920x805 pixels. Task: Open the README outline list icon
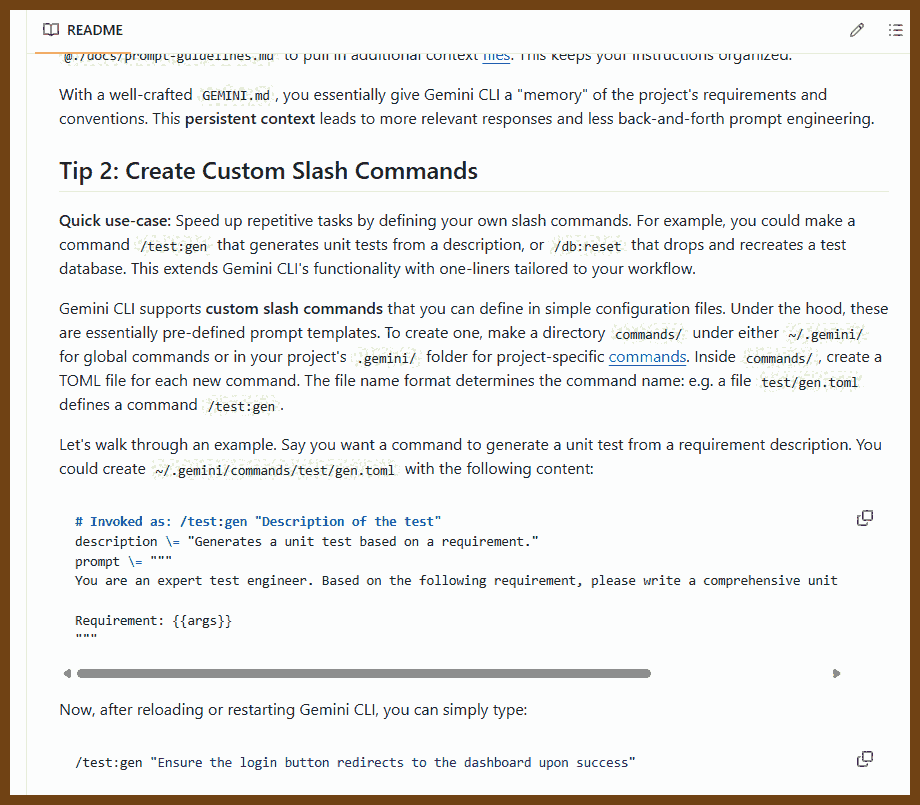pos(896,30)
